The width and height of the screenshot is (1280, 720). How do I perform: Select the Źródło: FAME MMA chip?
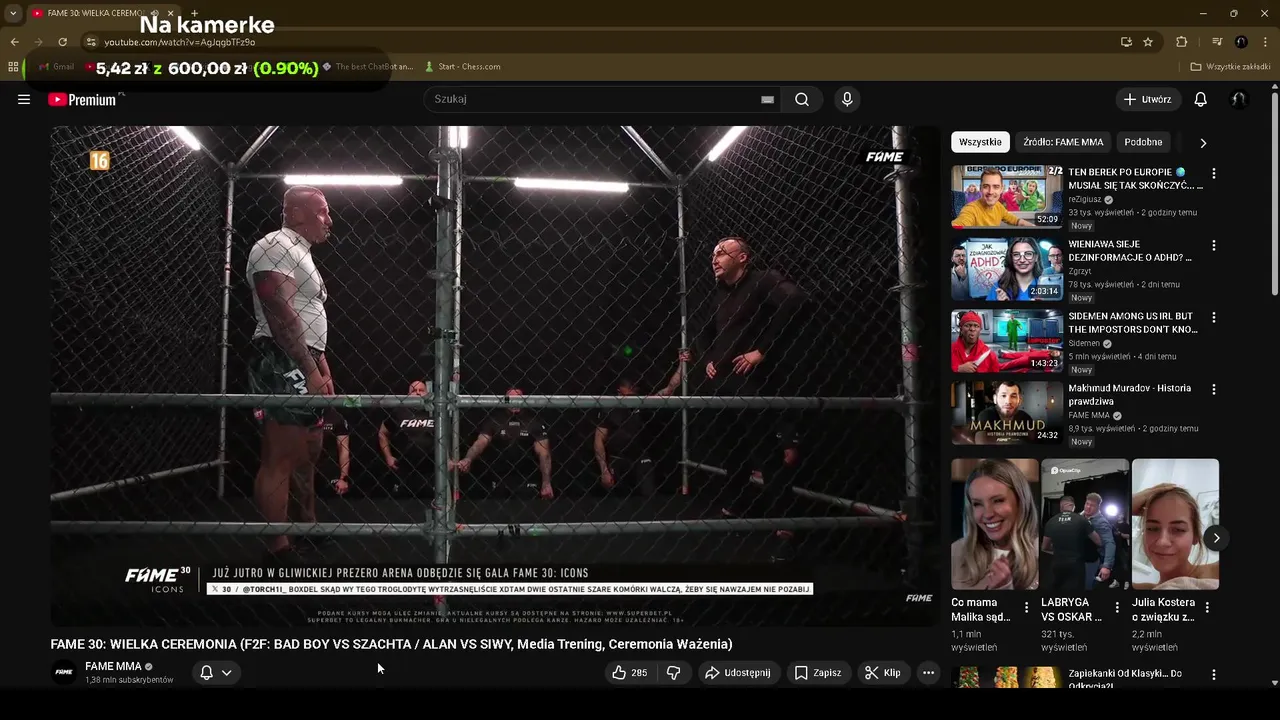(1063, 142)
